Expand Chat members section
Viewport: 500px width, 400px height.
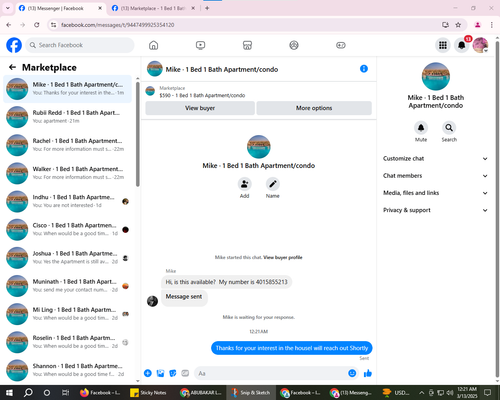435,176
